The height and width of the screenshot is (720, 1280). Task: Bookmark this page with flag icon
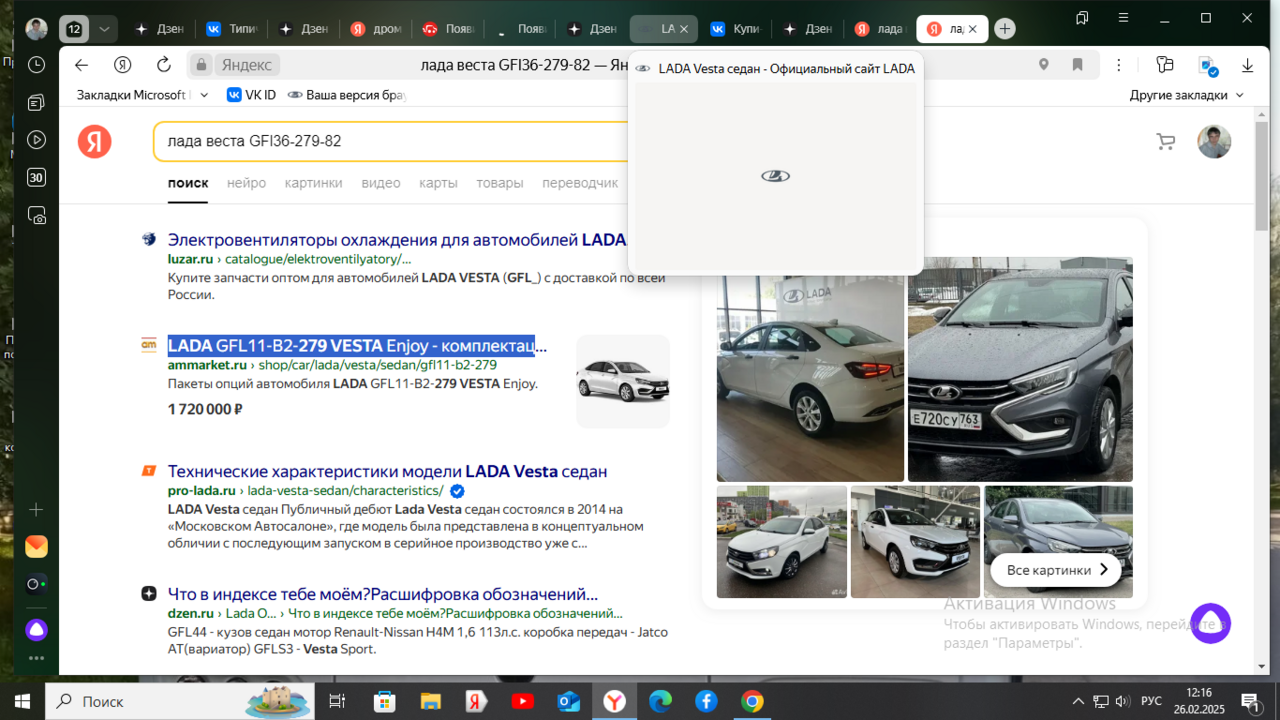[x=1077, y=65]
